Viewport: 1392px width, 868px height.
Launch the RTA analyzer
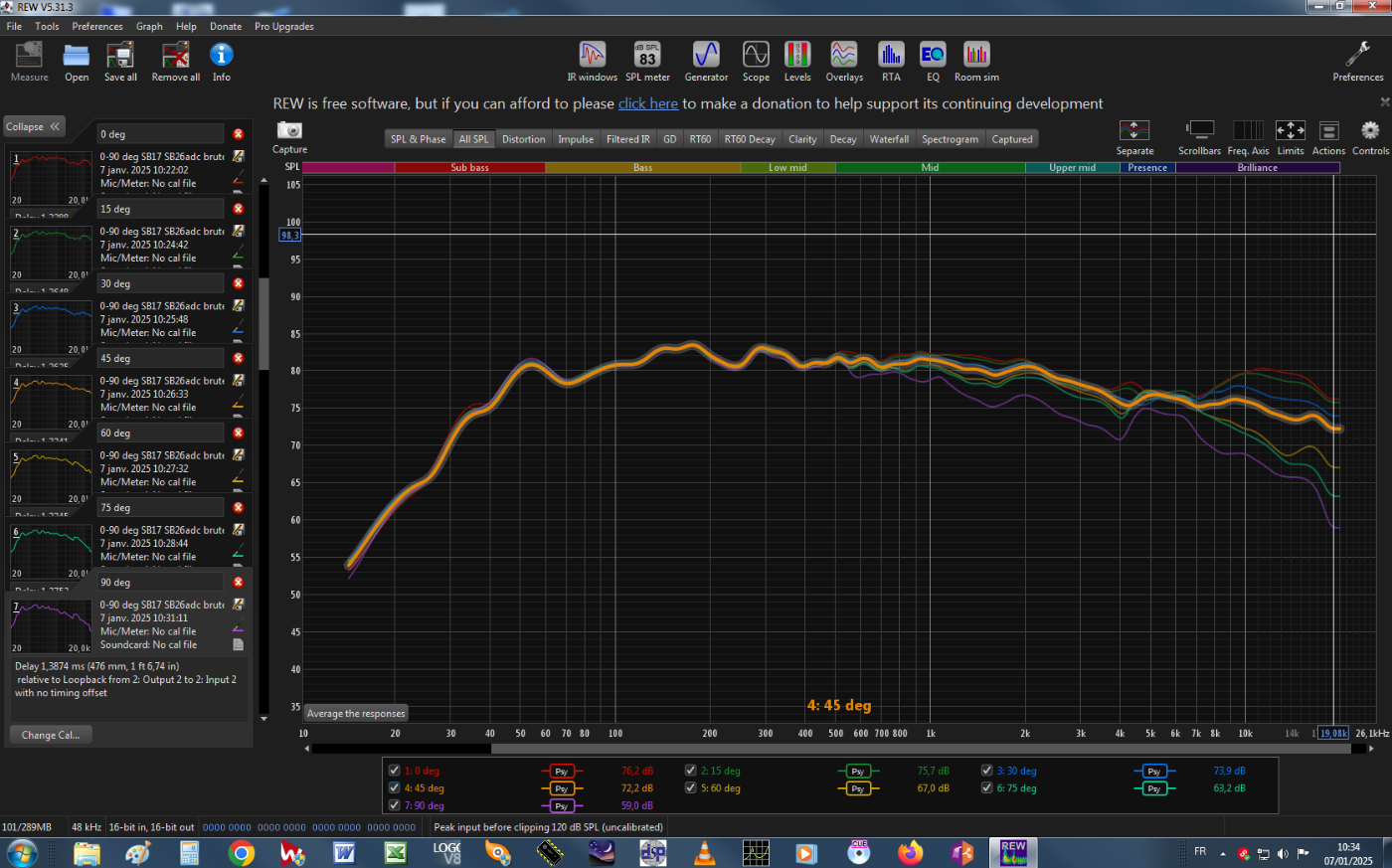[891, 61]
